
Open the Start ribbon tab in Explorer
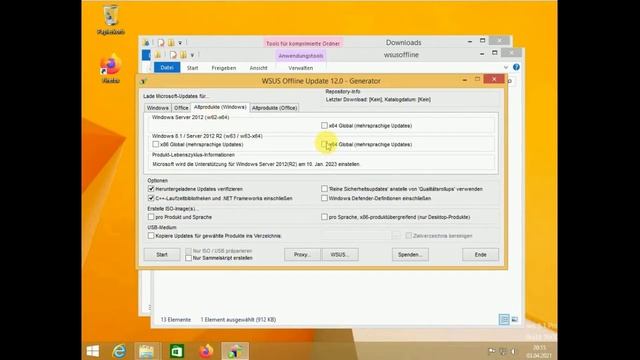pos(193,68)
